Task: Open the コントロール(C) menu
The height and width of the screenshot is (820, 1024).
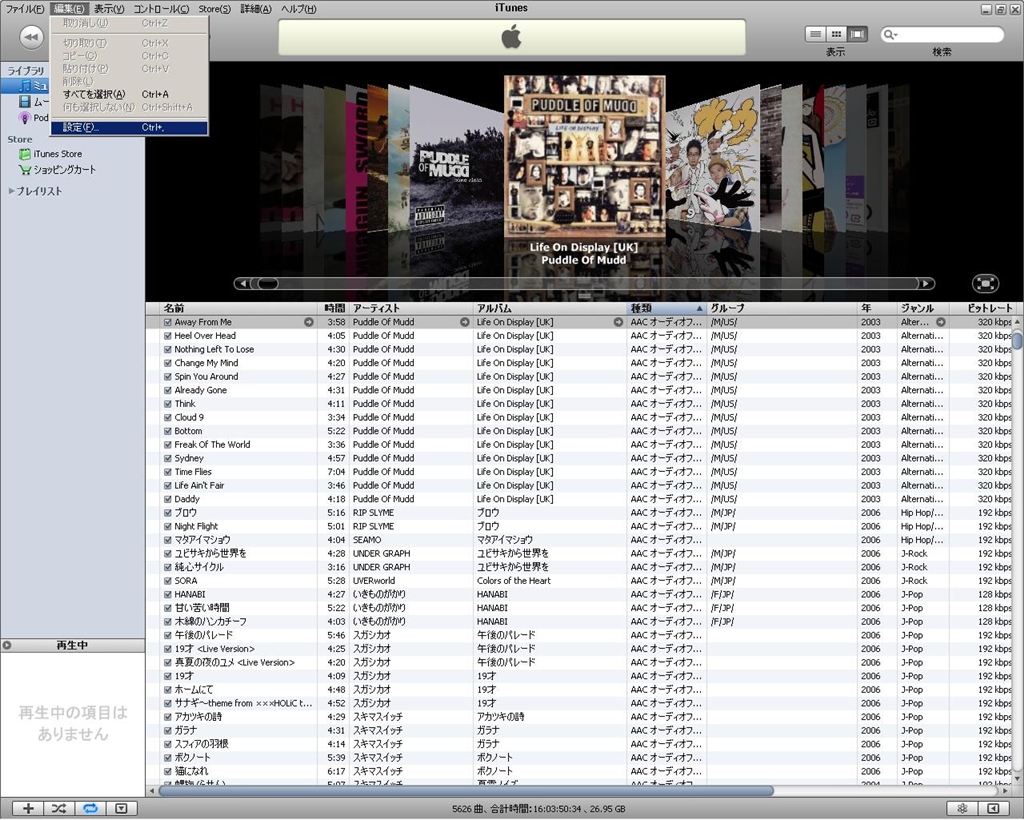Action: (x=161, y=8)
